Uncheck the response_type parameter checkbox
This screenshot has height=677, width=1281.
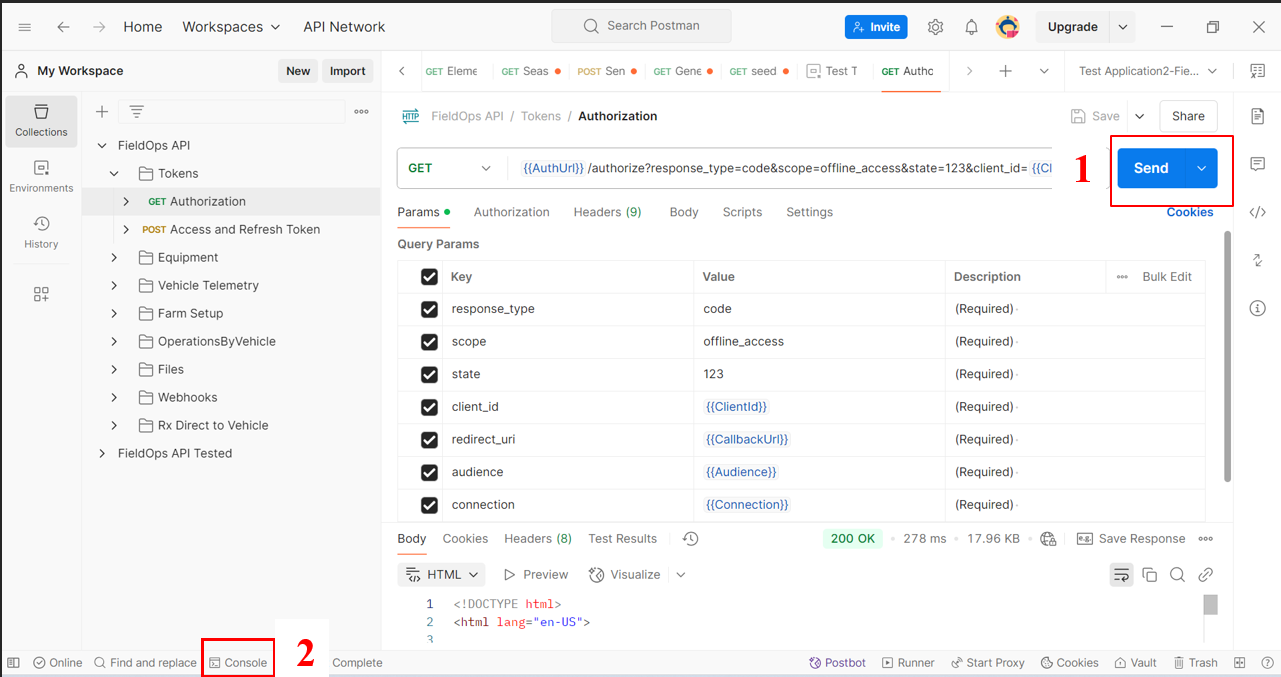[430, 309]
